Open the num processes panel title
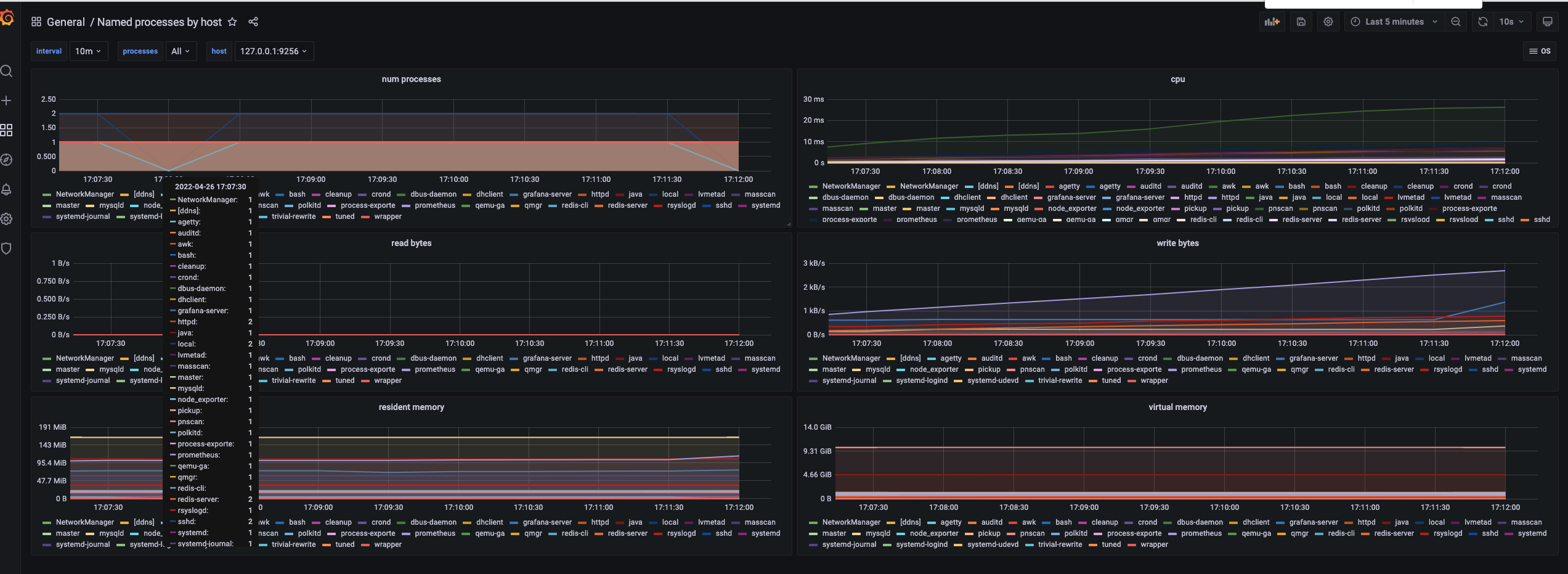Image resolution: width=1568 pixels, height=574 pixels. click(411, 79)
